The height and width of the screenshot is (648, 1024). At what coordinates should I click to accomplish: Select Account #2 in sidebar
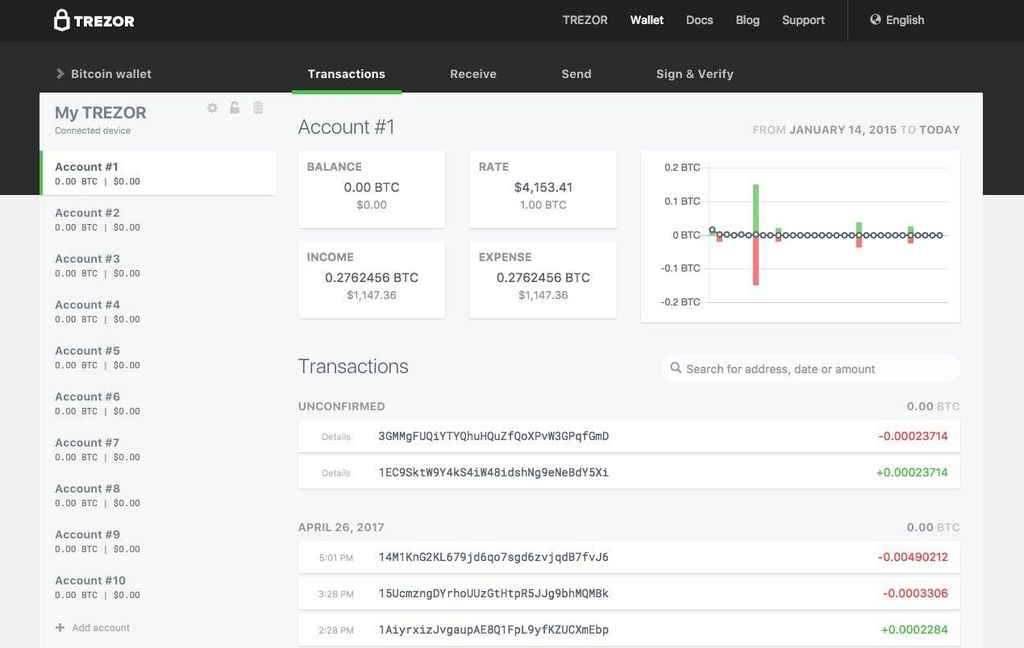pyautogui.click(x=158, y=219)
